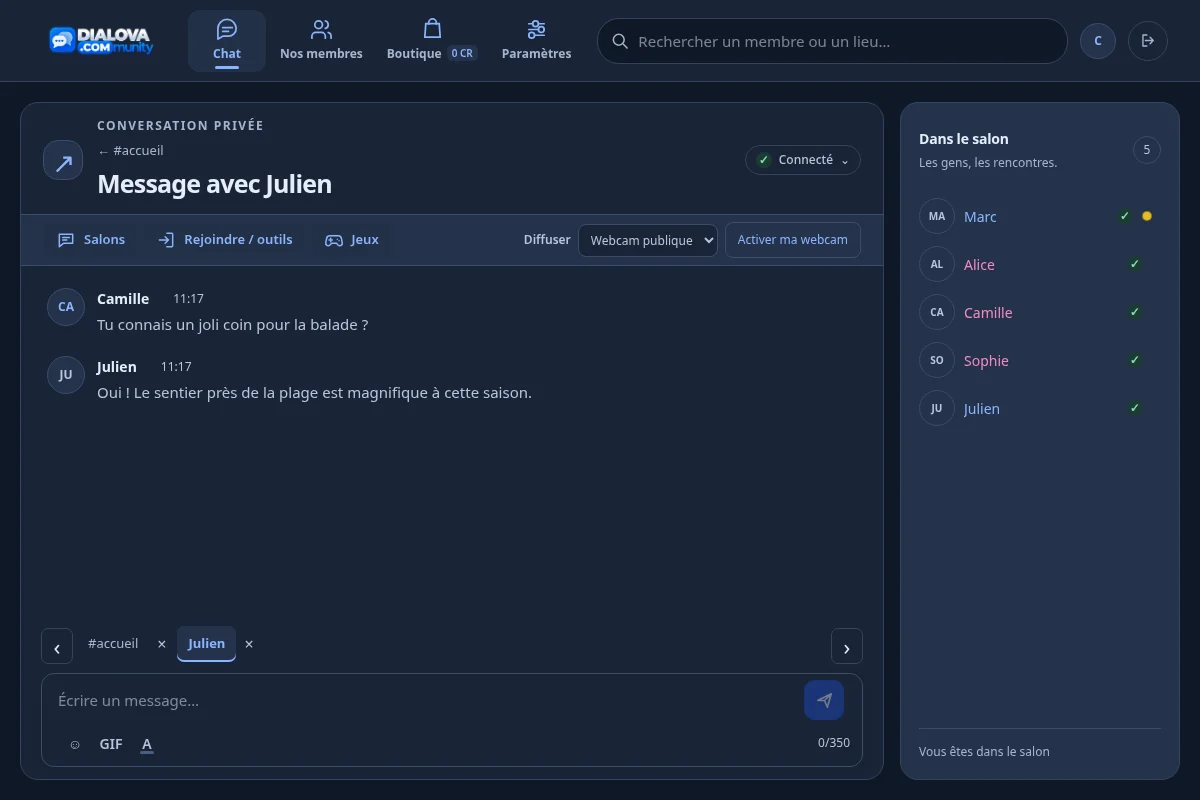Send message with paper plane button
1200x800 pixels.
824,700
